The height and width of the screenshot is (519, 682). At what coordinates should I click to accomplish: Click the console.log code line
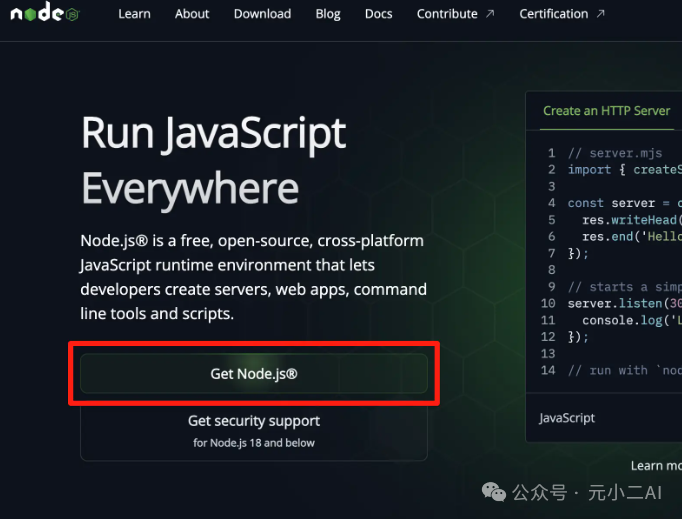(632, 320)
